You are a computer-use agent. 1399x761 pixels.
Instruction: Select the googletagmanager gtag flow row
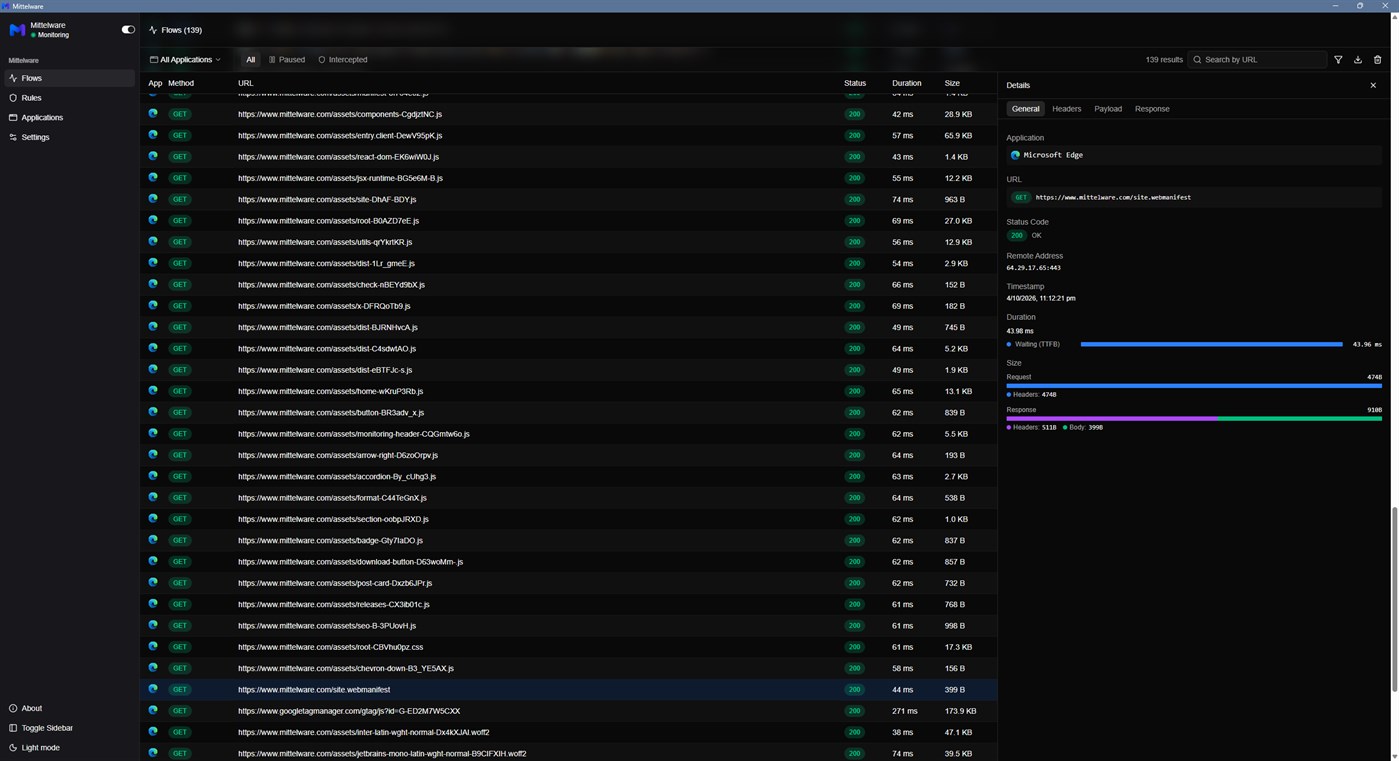(568, 711)
